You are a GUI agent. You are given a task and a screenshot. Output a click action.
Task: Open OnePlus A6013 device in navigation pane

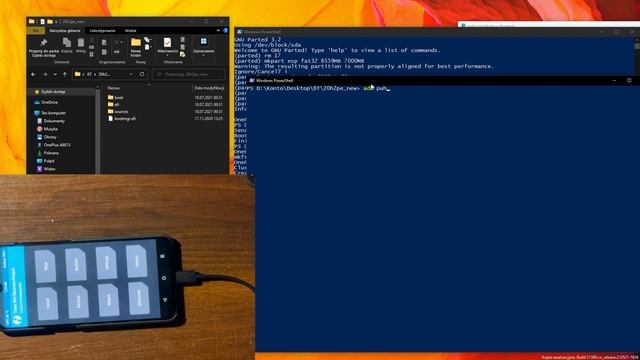pyautogui.click(x=57, y=145)
